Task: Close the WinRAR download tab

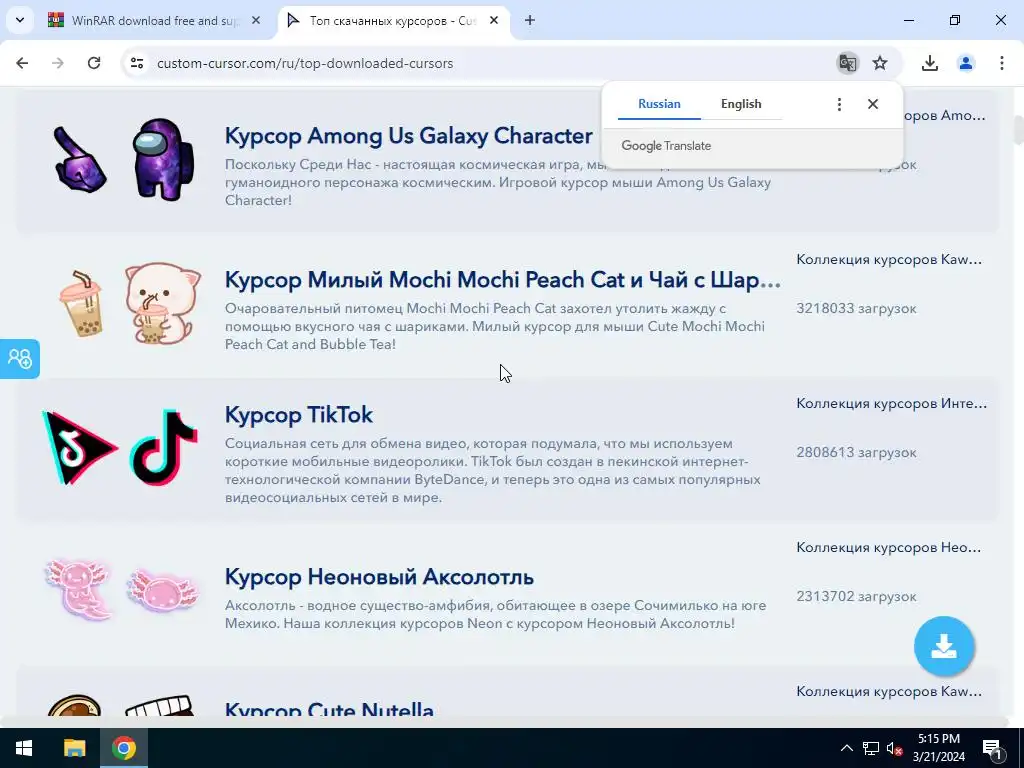Action: 256,20
